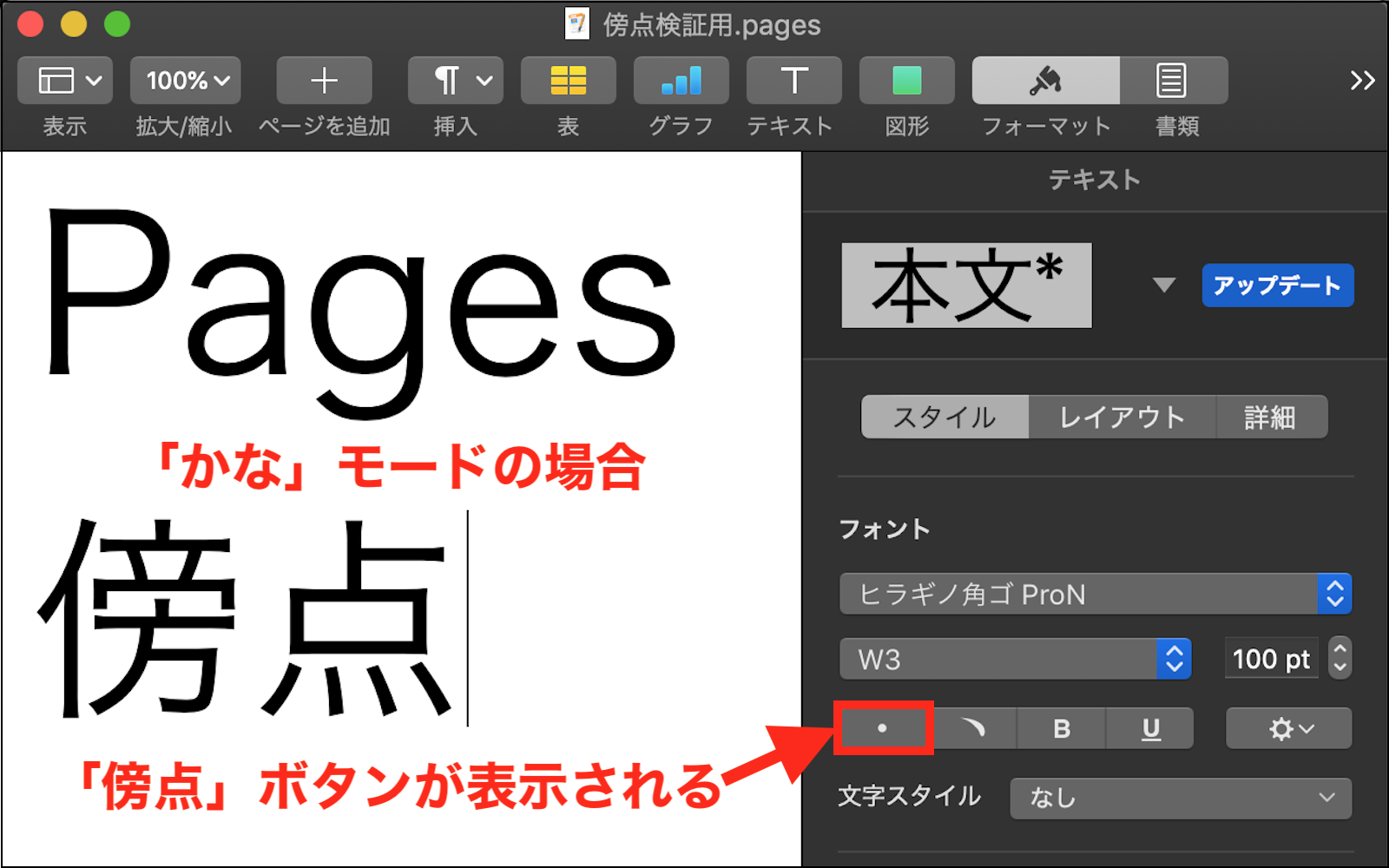Insert a shape via 図形 icon
The height and width of the screenshot is (868, 1389).
coord(906,81)
